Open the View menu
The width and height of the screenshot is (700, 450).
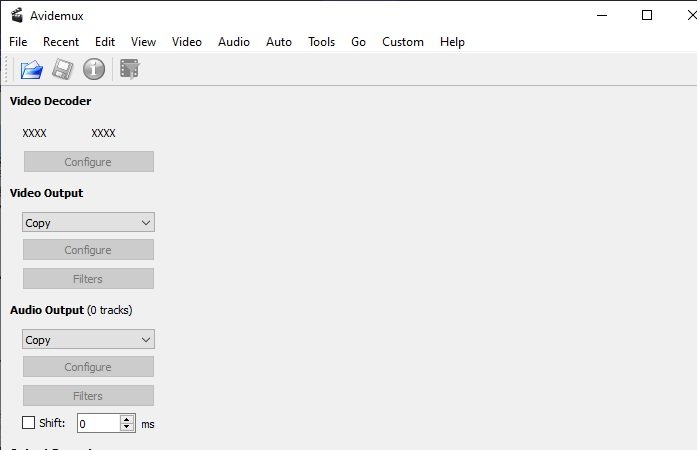click(x=143, y=42)
